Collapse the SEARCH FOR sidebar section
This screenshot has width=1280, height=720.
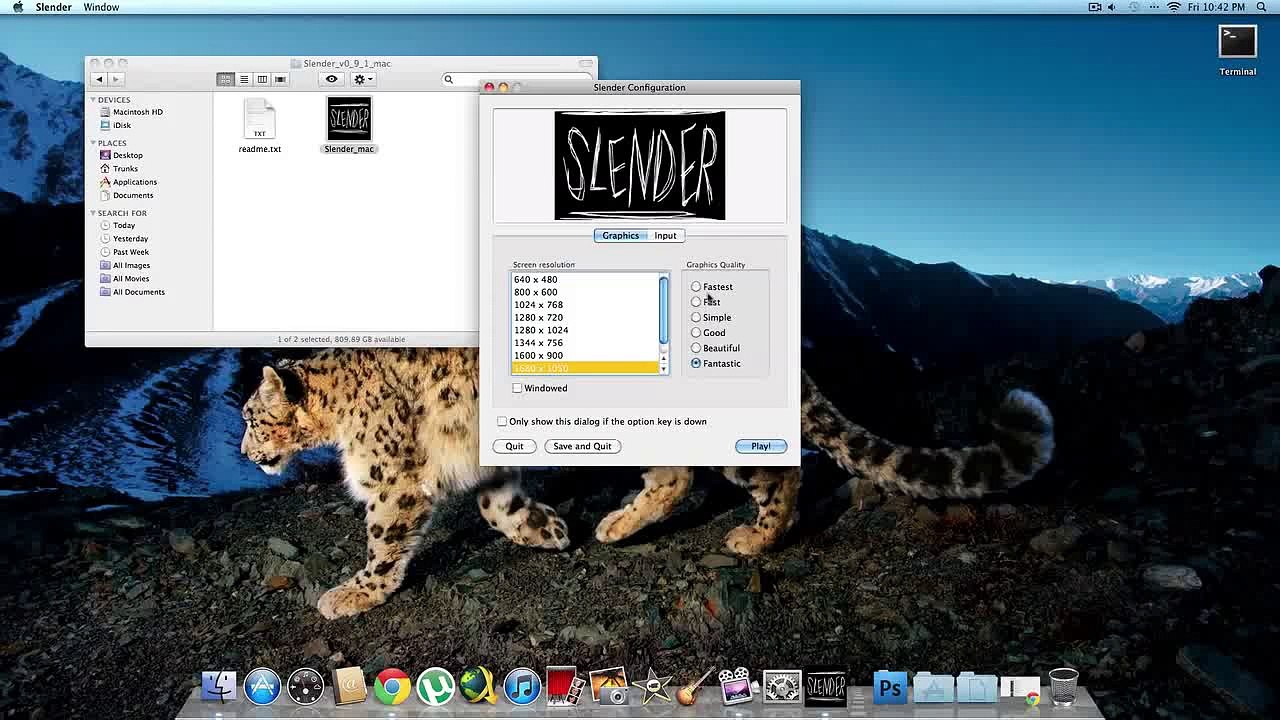pyautogui.click(x=93, y=213)
